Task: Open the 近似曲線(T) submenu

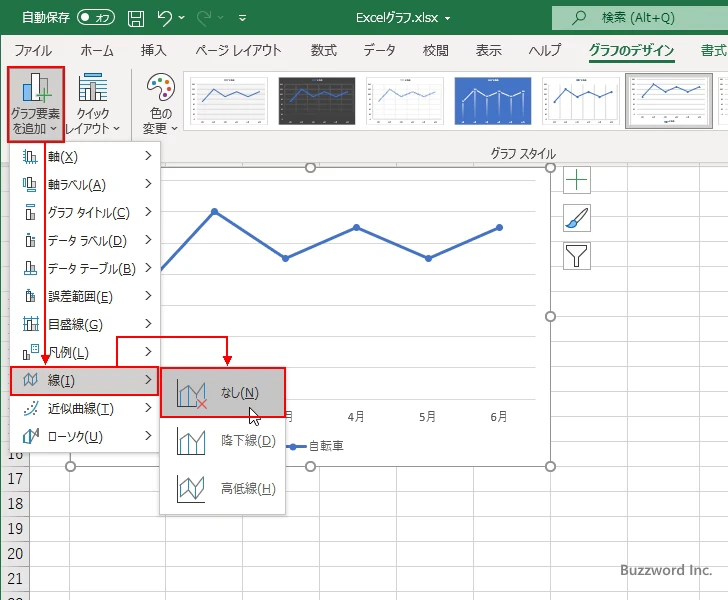Action: 85,409
